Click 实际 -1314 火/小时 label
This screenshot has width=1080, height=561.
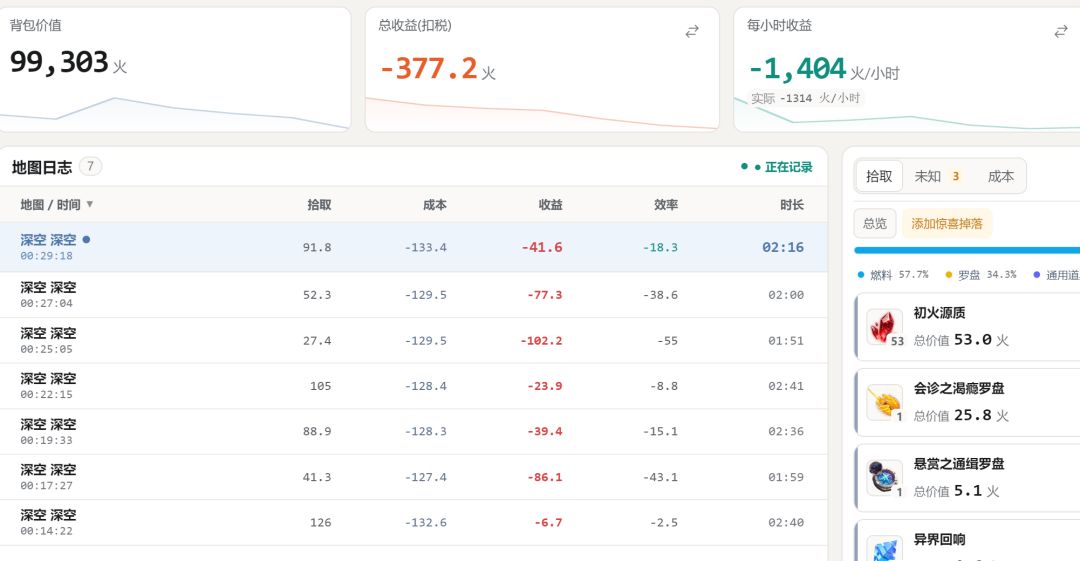coord(805,99)
